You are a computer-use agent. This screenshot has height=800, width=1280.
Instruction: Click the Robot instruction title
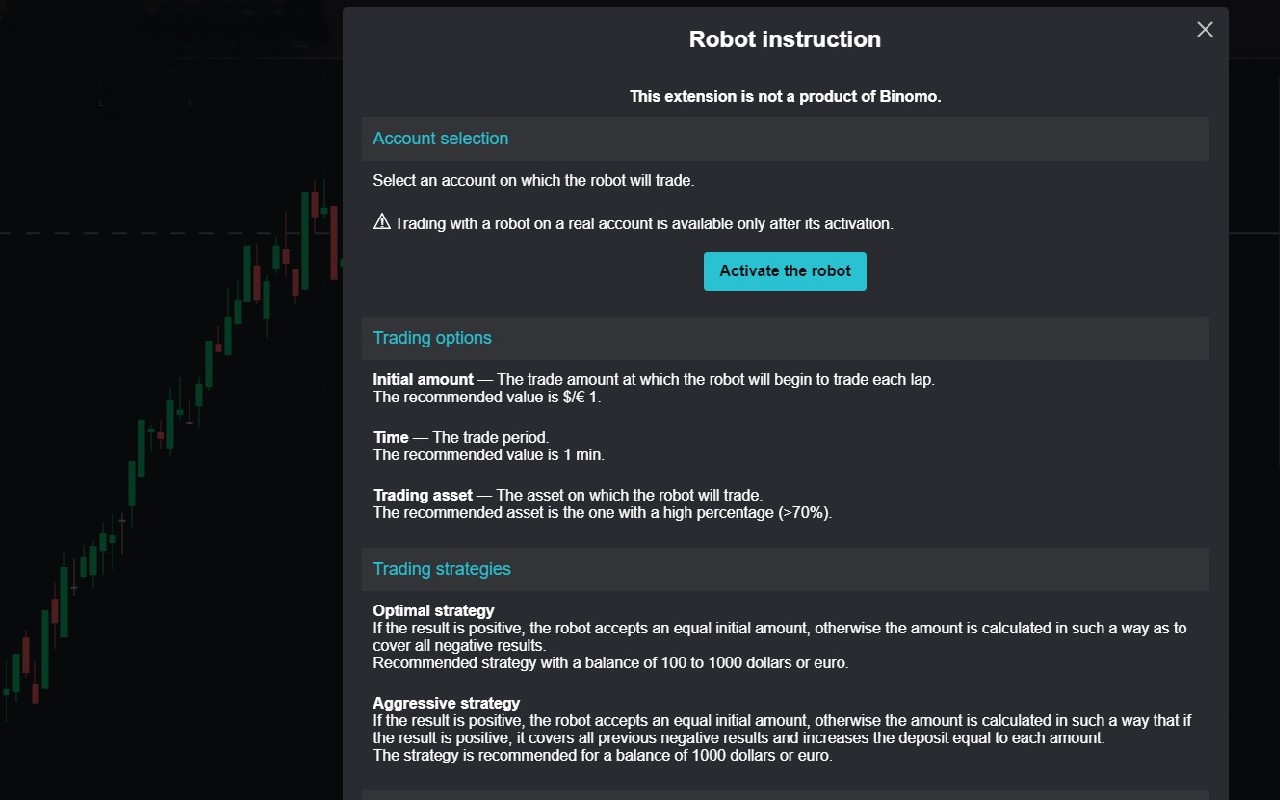785,39
